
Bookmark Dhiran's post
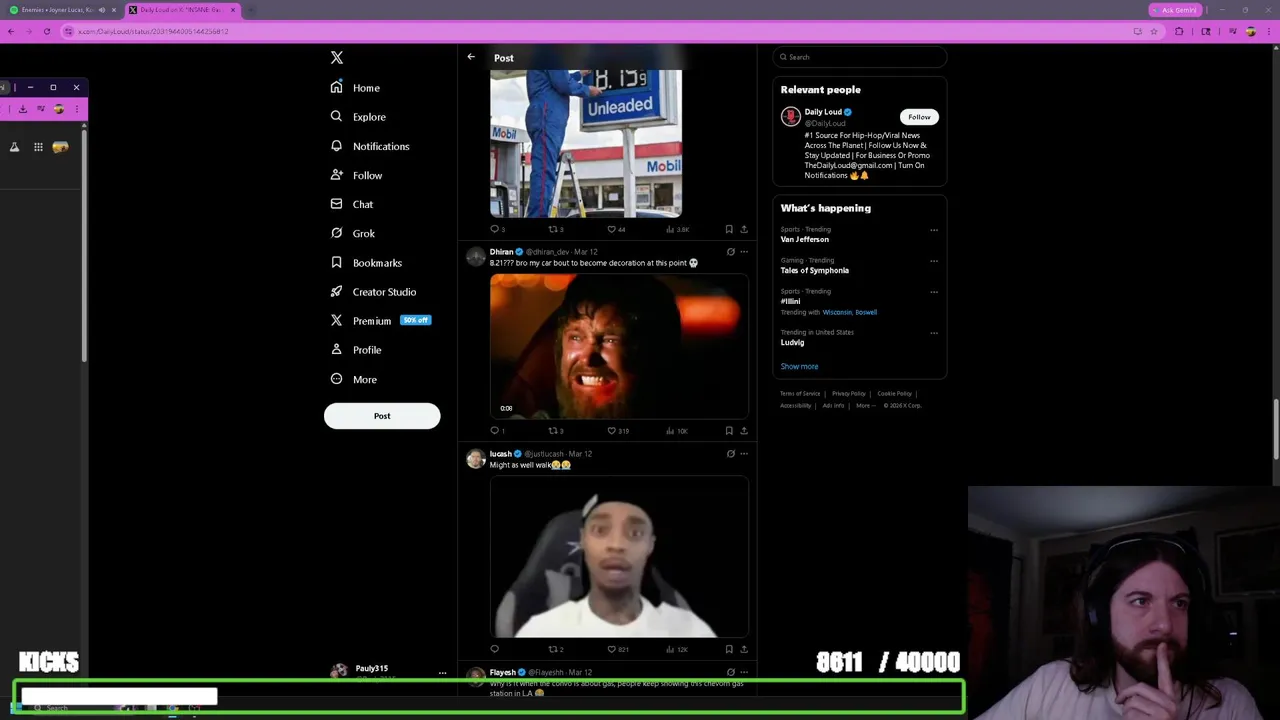(729, 431)
